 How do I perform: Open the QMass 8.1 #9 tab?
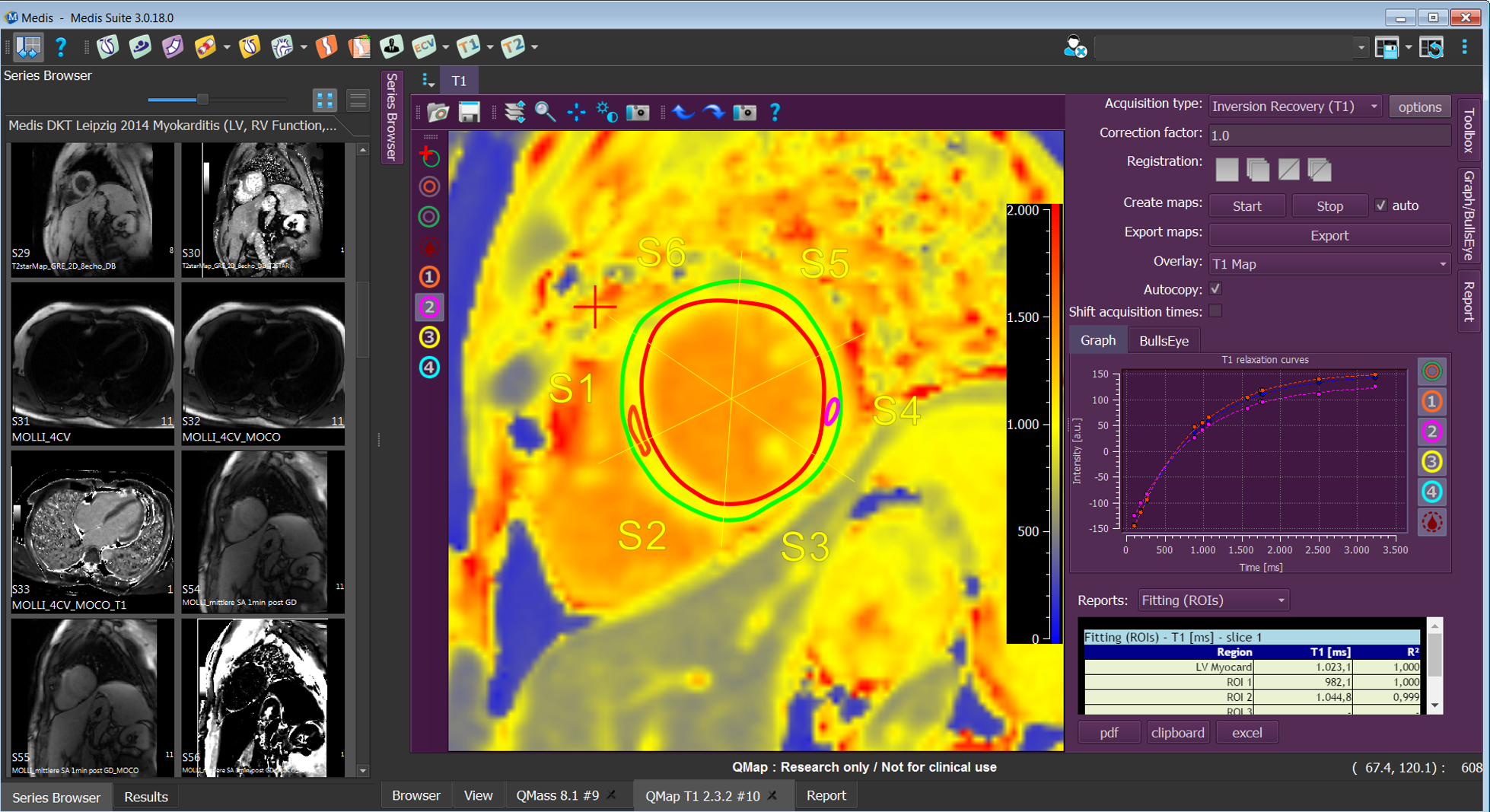point(557,795)
